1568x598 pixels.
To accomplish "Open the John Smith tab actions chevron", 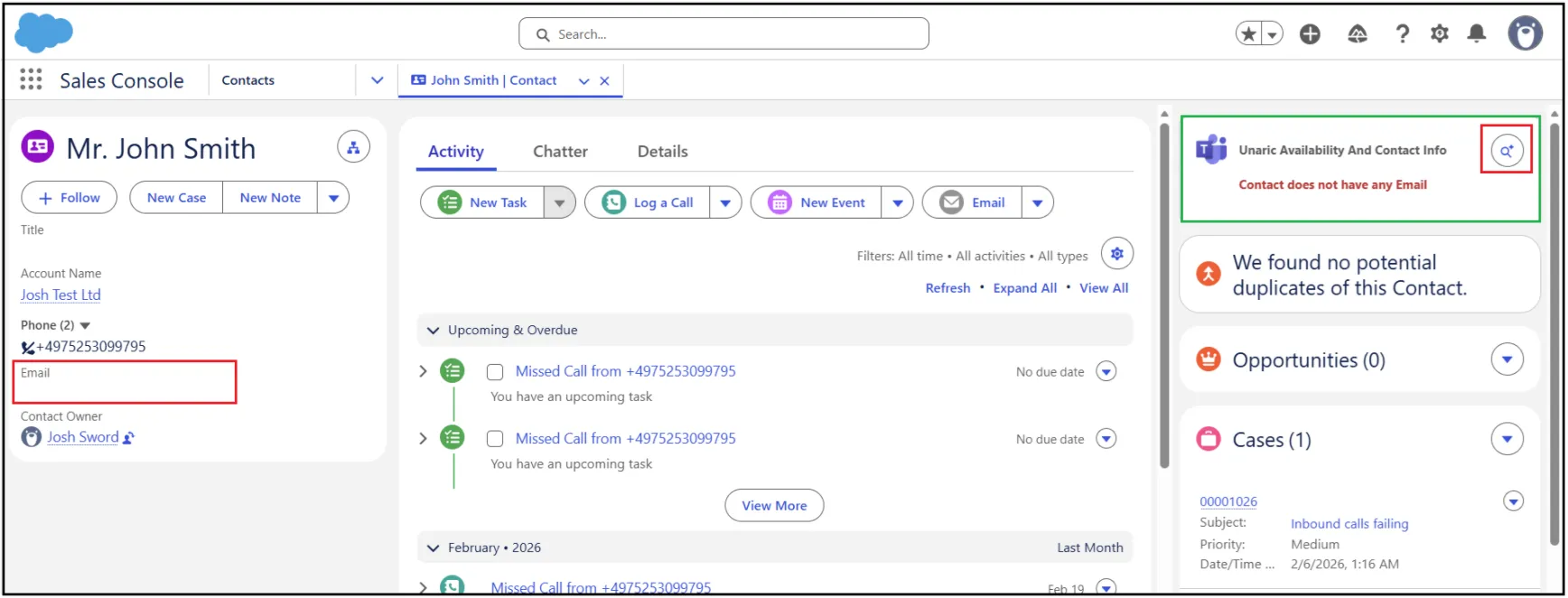I will (584, 81).
